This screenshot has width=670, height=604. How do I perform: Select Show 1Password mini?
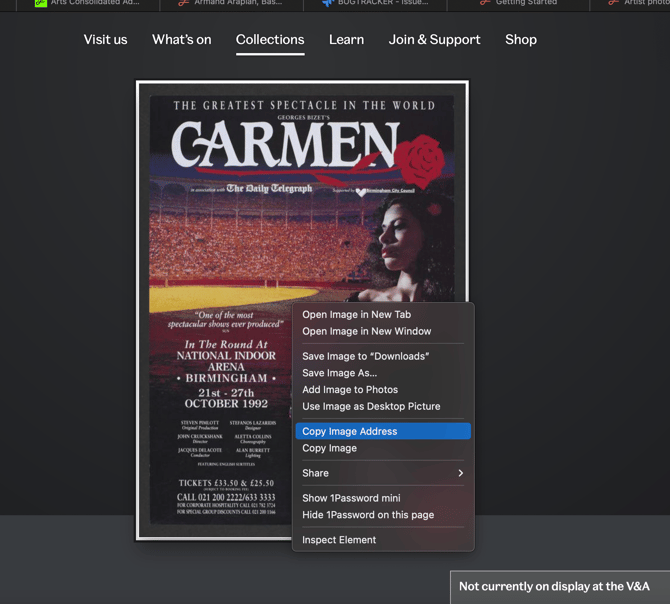pyautogui.click(x=383, y=498)
